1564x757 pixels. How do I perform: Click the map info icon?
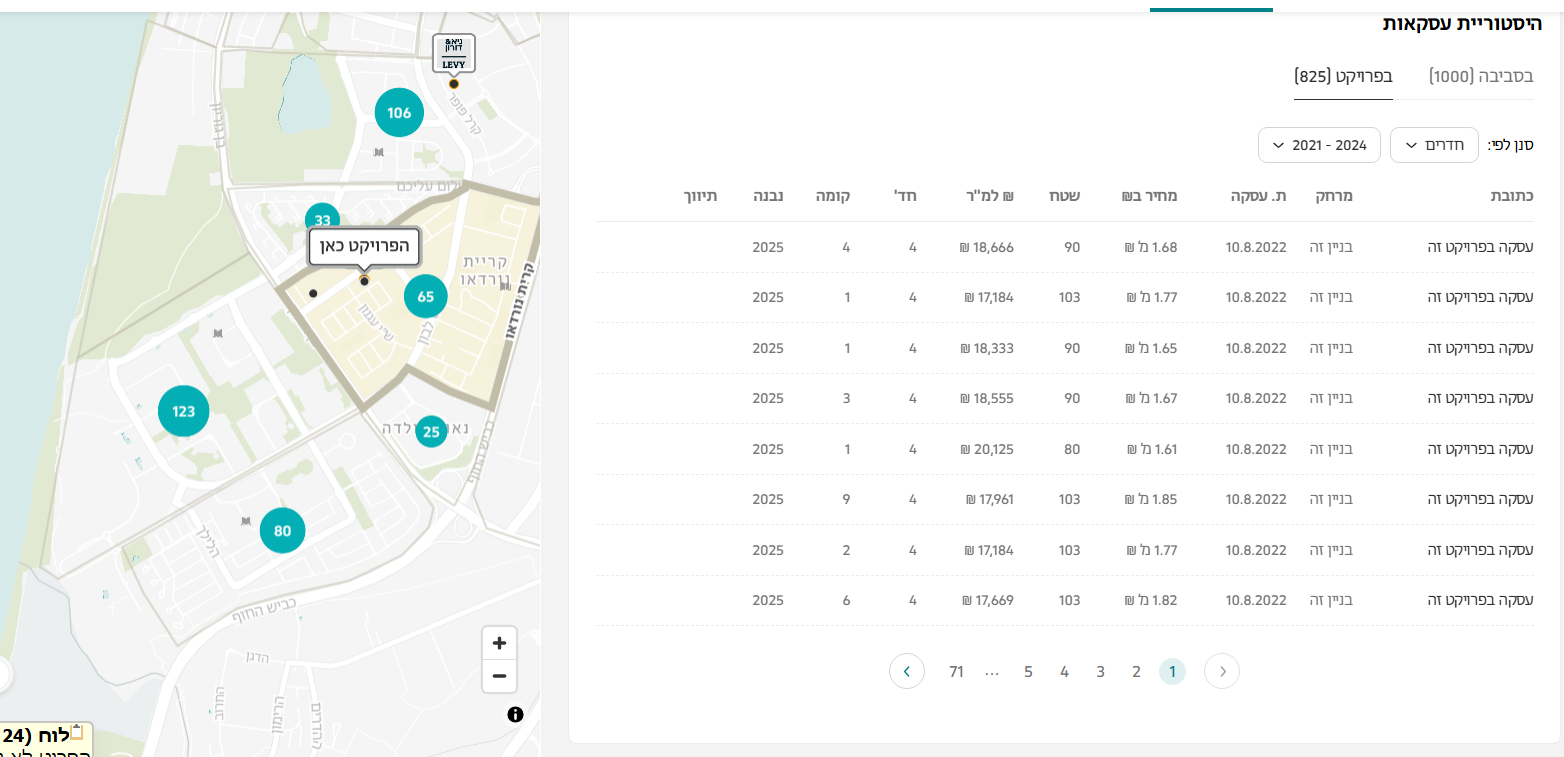(515, 714)
